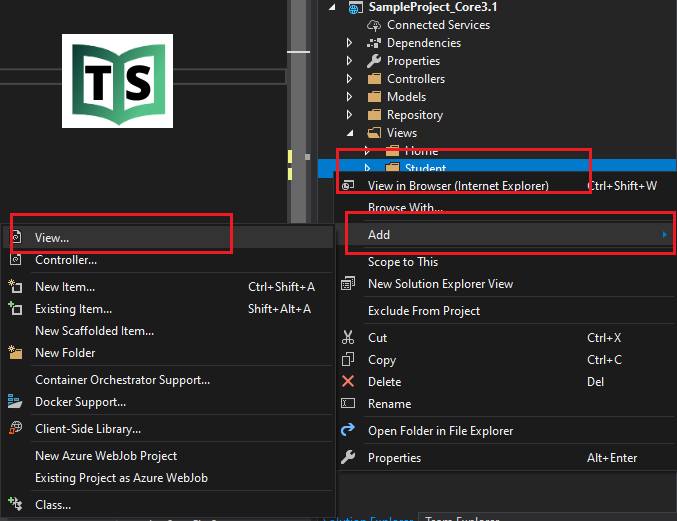Click the New Folder icon
677x521 pixels.
point(15,353)
